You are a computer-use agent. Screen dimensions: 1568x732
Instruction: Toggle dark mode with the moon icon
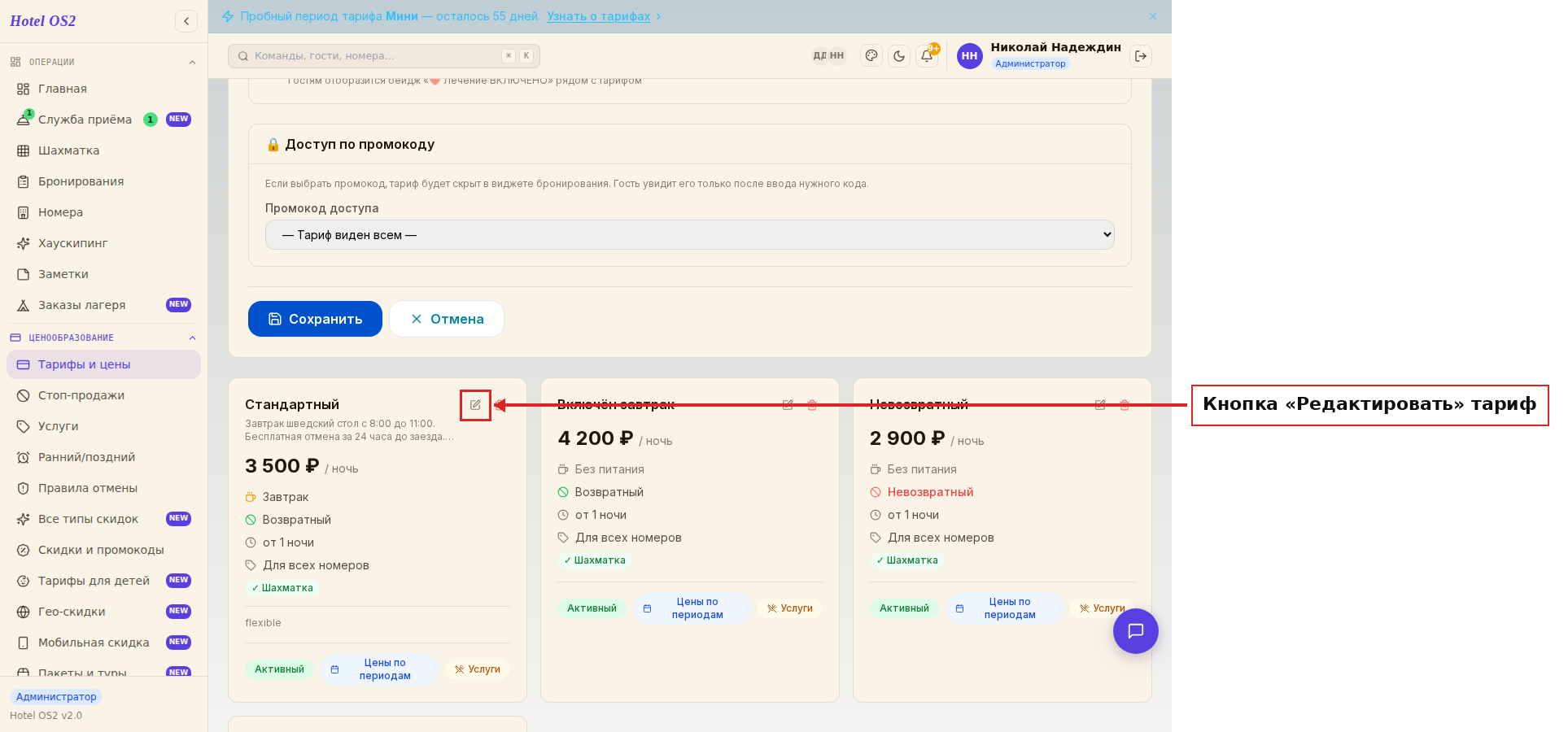899,56
